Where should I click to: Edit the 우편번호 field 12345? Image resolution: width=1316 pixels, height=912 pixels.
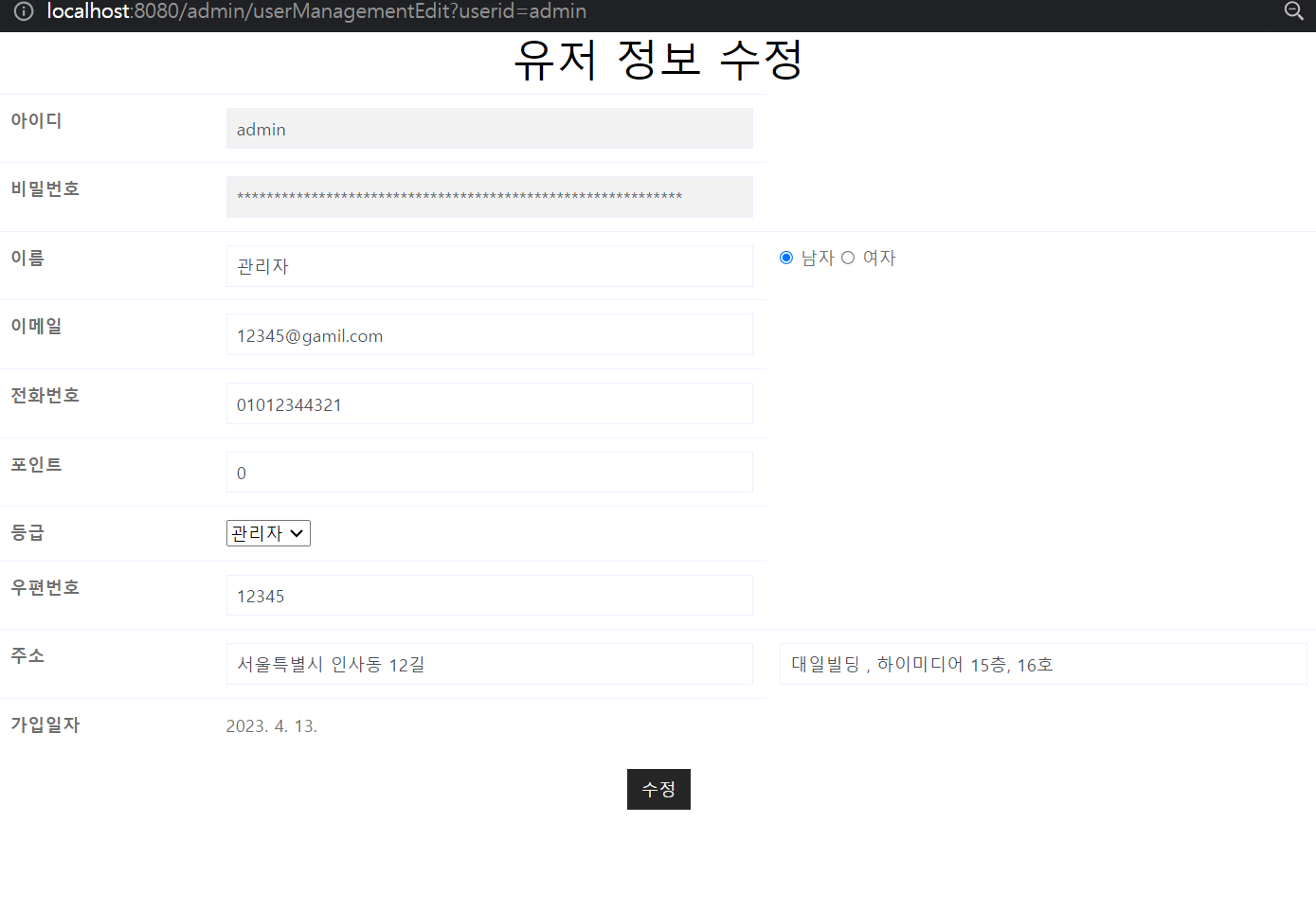pyautogui.click(x=490, y=596)
